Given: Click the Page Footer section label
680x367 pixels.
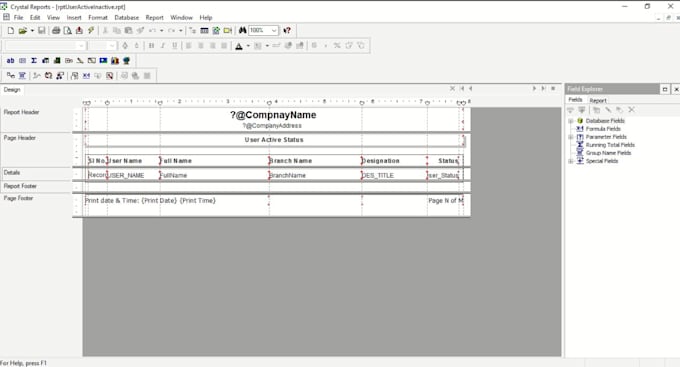Looking at the screenshot, I should pos(19,198).
